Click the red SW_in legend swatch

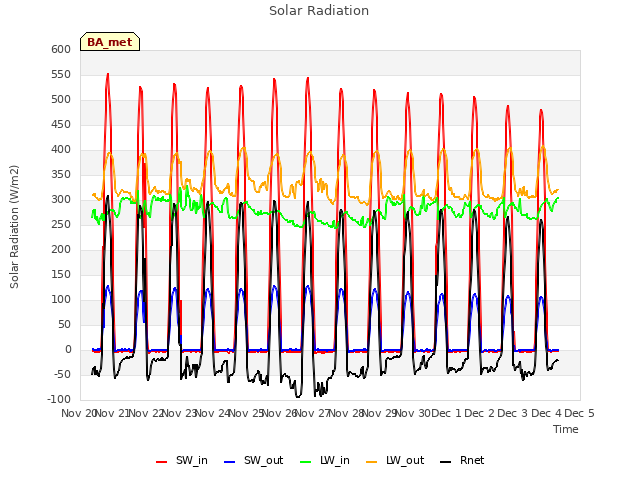click(162, 462)
